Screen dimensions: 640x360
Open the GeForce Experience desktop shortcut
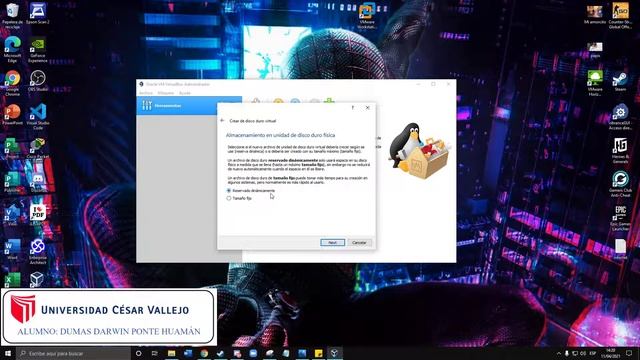coord(38,49)
